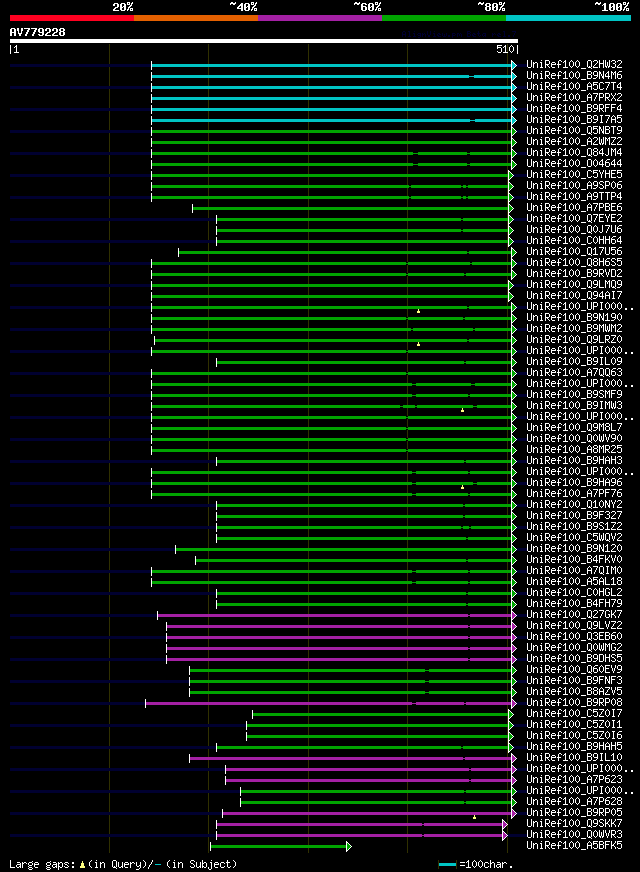Click the red 20% identity legend segment
This screenshot has width=640, height=872.
pos(72,18)
